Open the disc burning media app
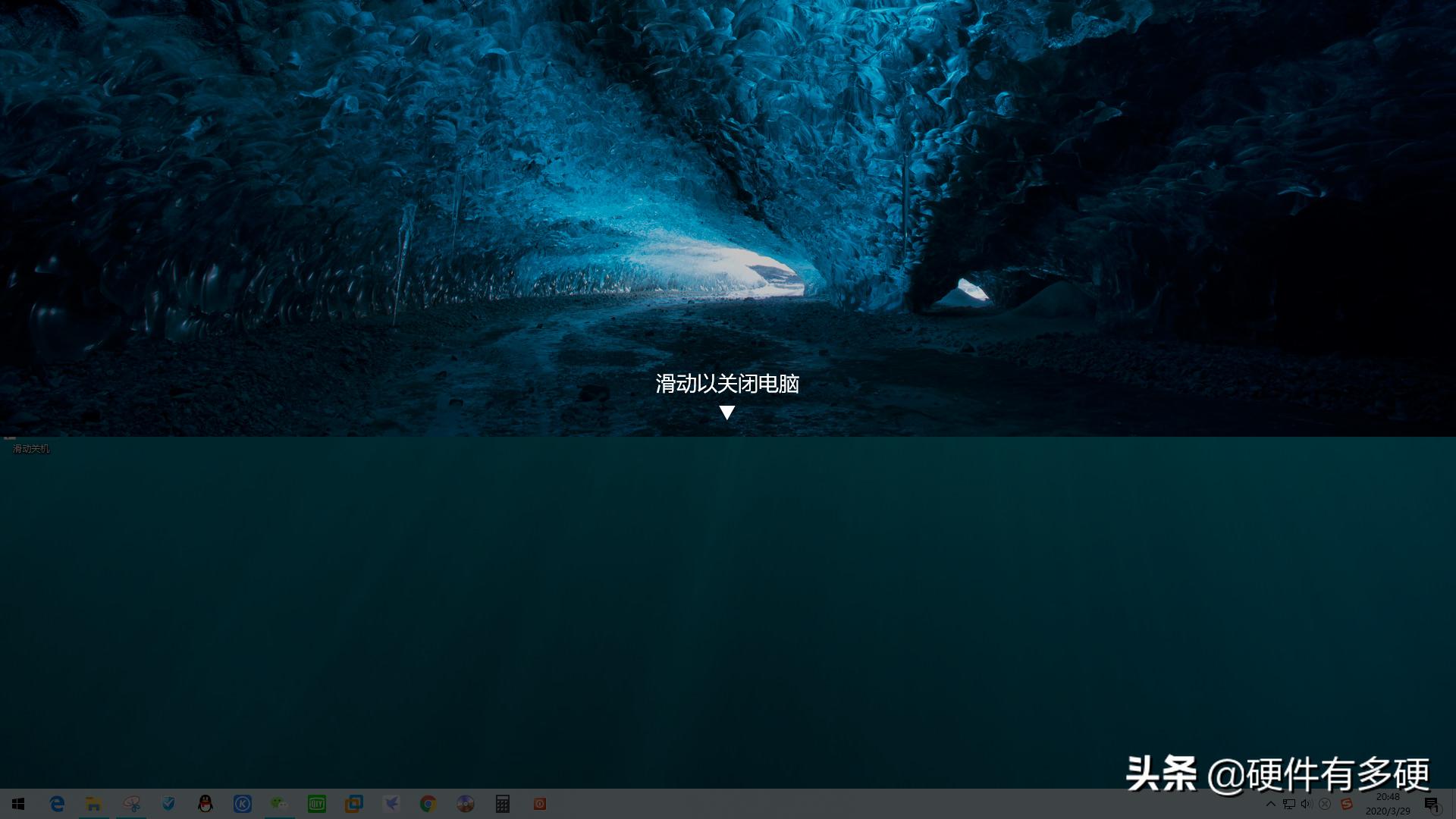Screen dimensions: 1456x819 (465, 804)
